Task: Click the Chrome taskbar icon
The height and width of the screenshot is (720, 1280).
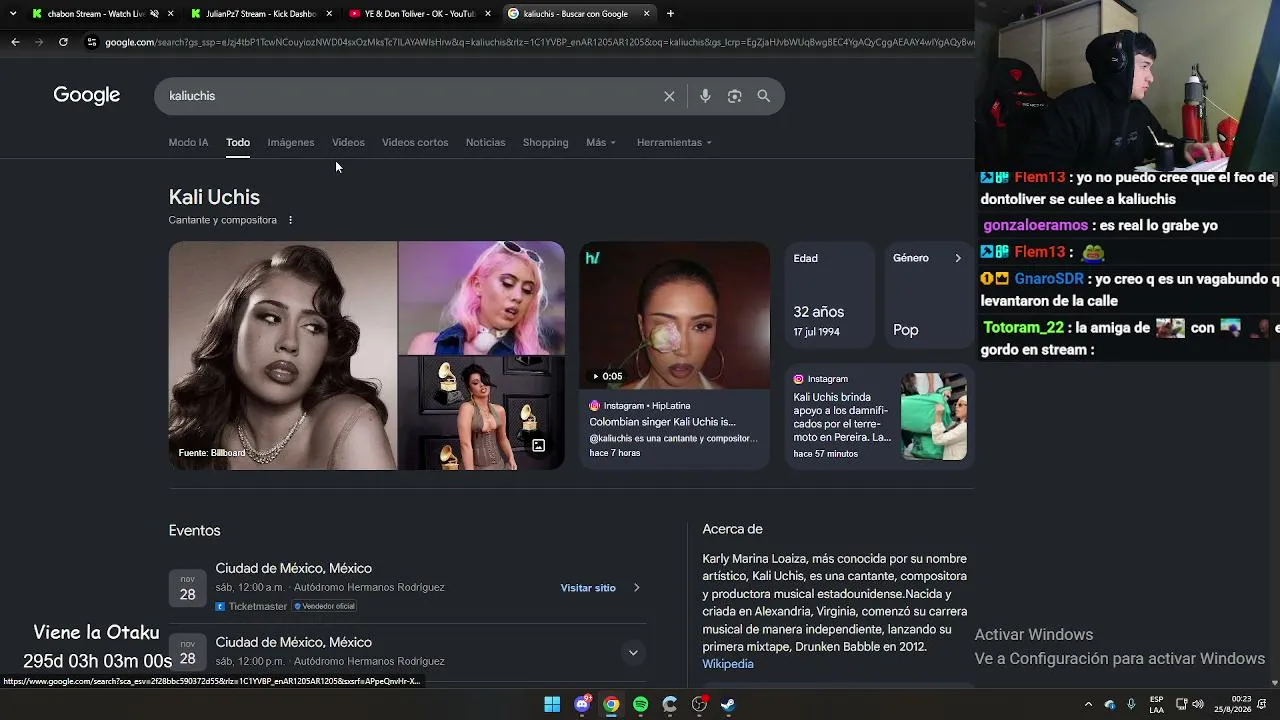Action: coord(611,705)
